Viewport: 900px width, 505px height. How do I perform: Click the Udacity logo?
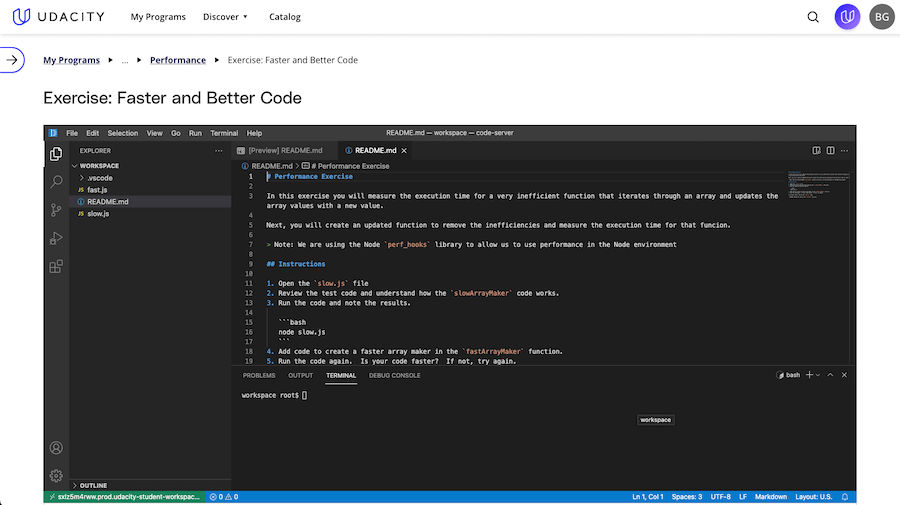pyautogui.click(x=59, y=17)
